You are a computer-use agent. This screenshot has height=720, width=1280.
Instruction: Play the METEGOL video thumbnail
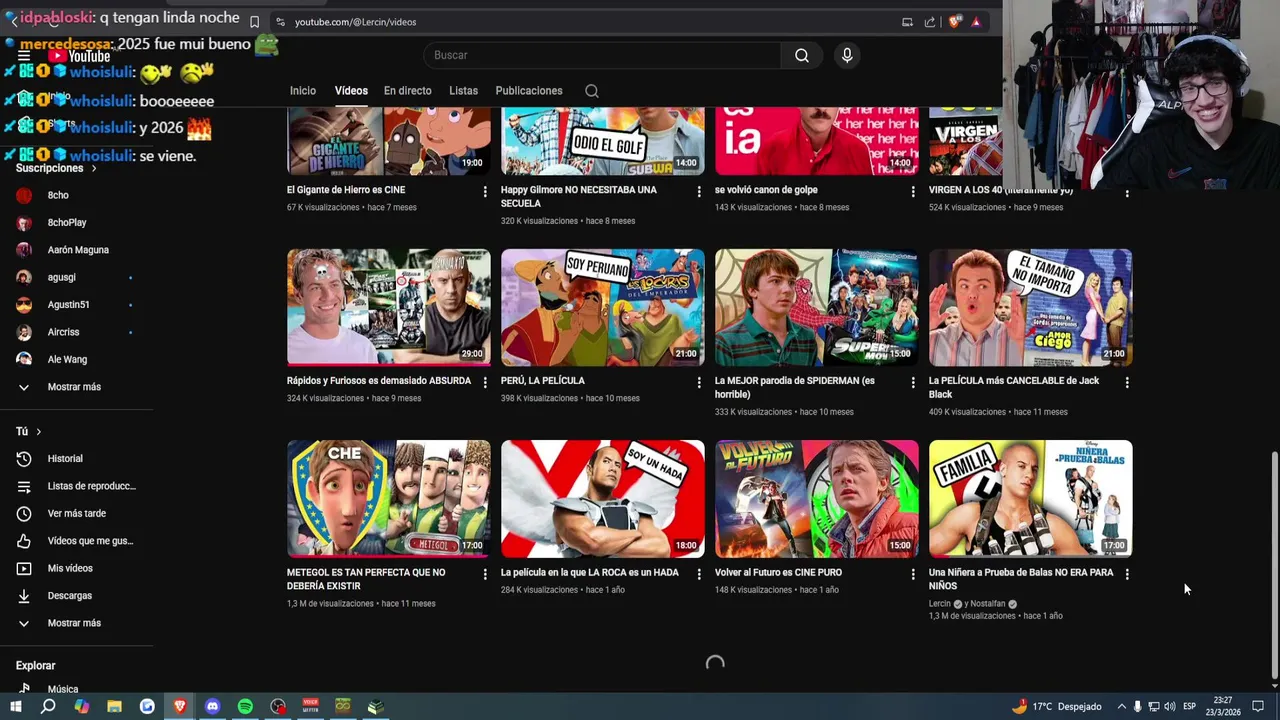389,499
